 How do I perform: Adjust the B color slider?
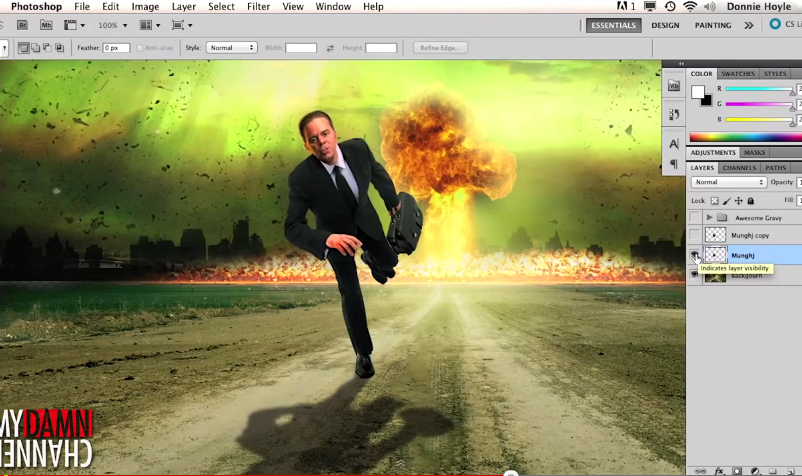point(760,120)
